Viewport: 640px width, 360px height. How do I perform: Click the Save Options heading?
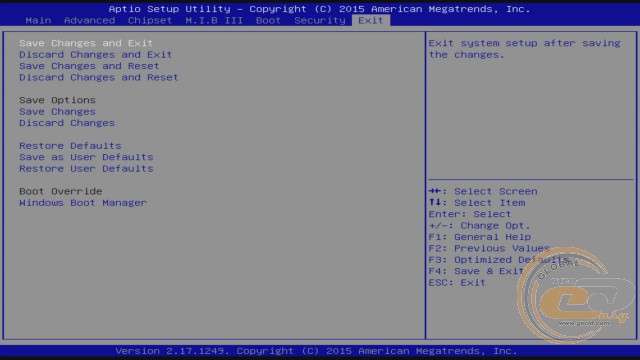pyautogui.click(x=57, y=100)
